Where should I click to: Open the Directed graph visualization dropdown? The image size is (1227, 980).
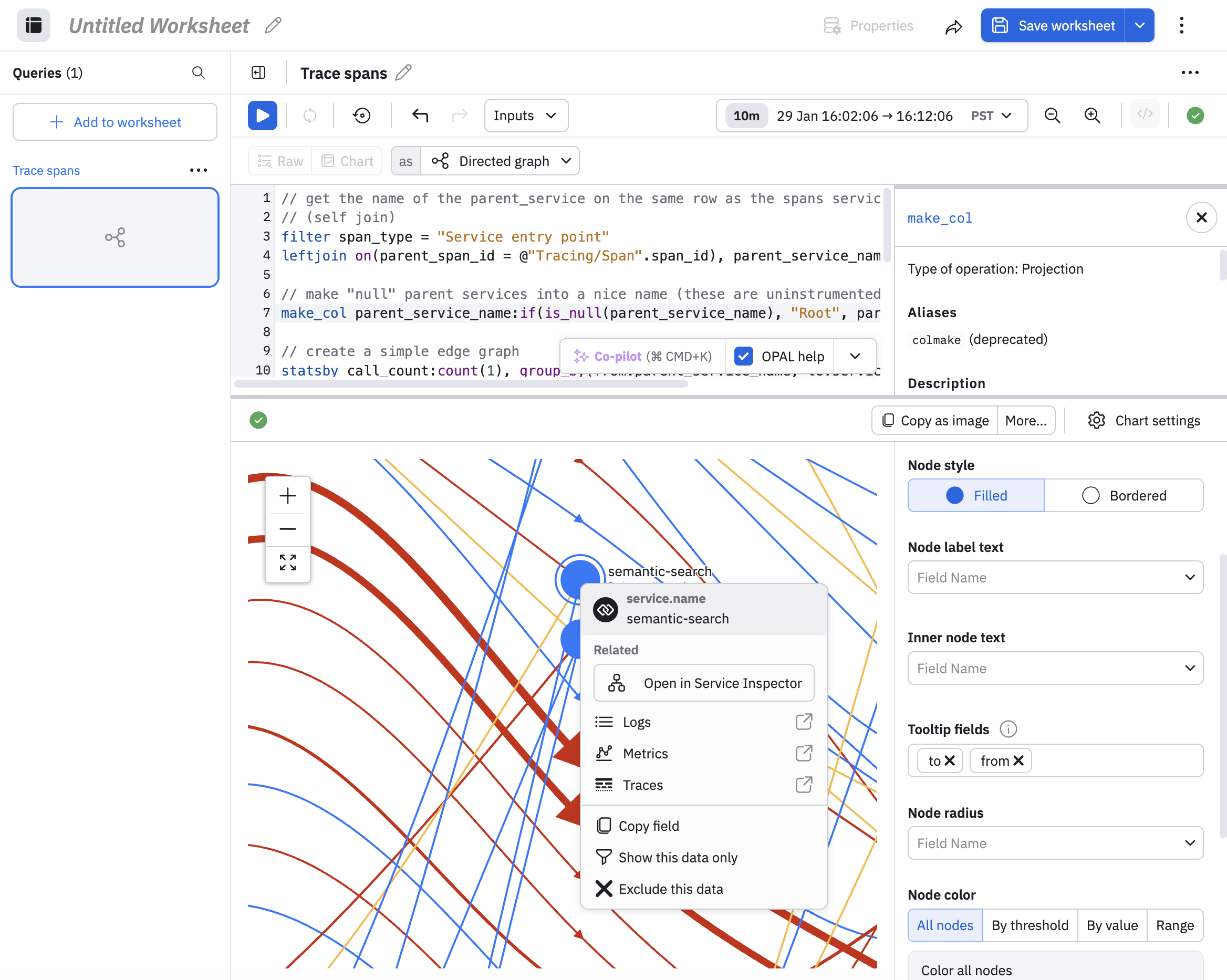point(501,161)
